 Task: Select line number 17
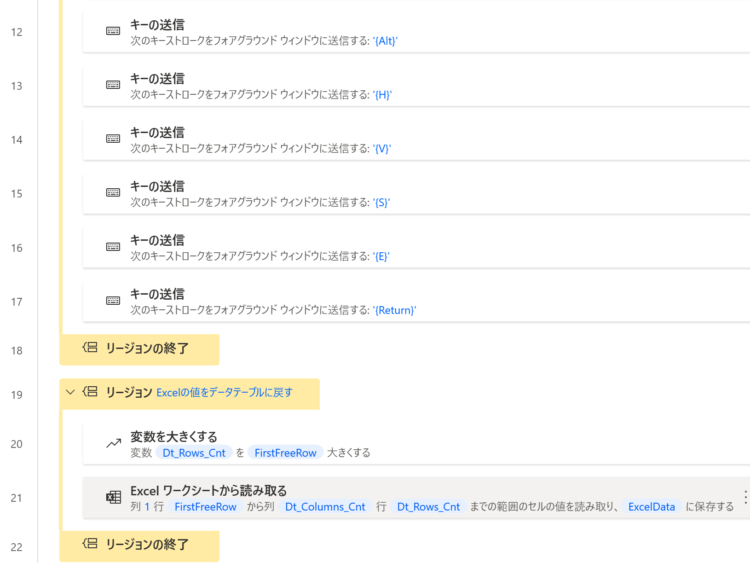(x=17, y=302)
